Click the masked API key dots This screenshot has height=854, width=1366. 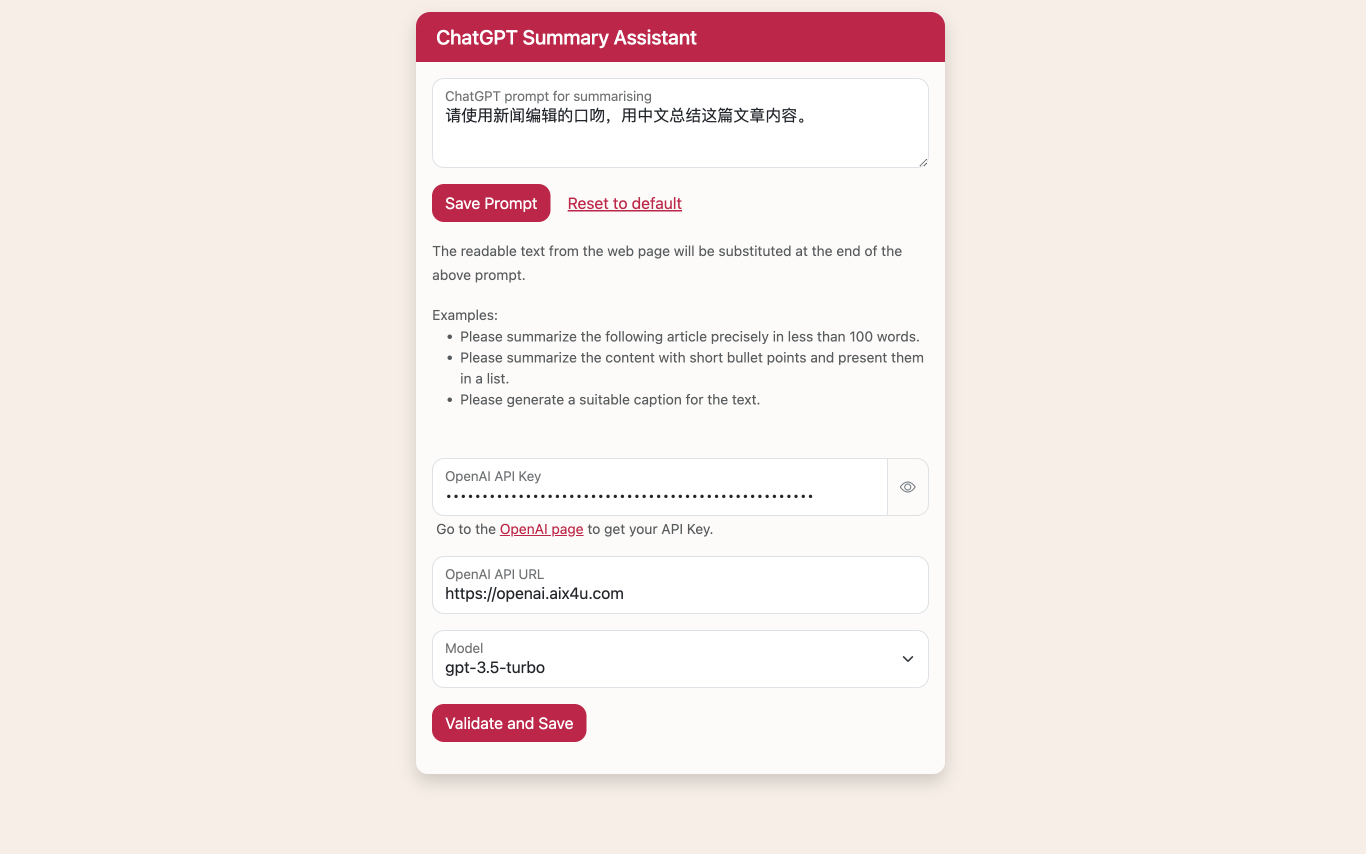pyautogui.click(x=629, y=496)
